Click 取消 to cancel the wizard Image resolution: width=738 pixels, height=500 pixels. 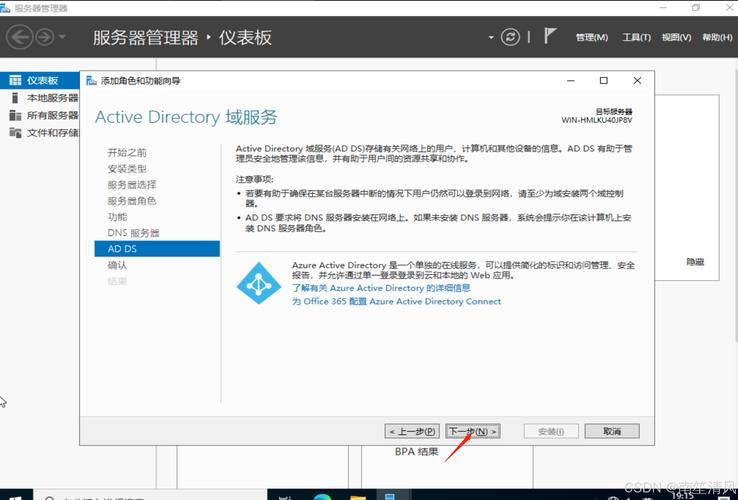tap(612, 431)
